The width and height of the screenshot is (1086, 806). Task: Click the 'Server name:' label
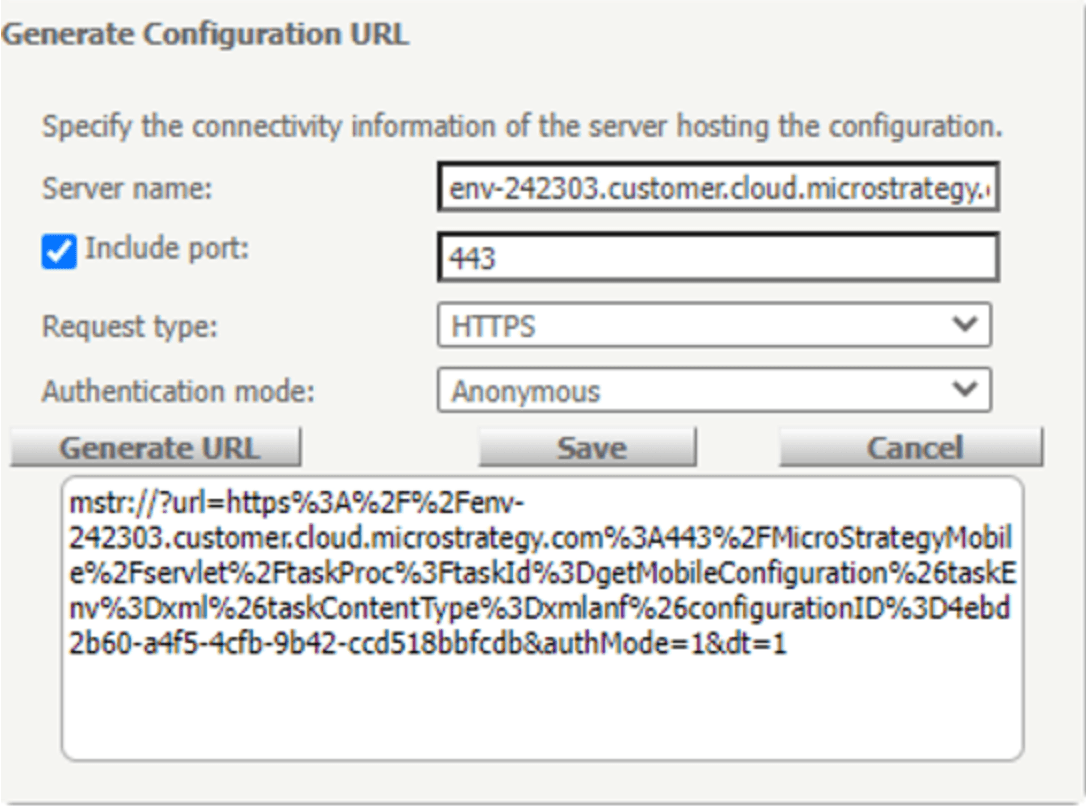(x=126, y=189)
